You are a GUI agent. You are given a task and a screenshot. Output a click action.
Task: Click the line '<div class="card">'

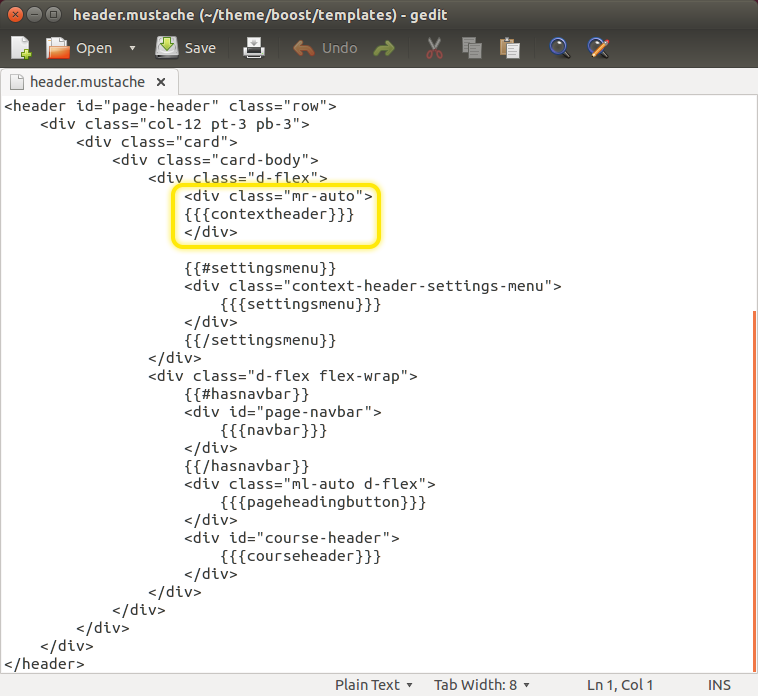(x=157, y=142)
